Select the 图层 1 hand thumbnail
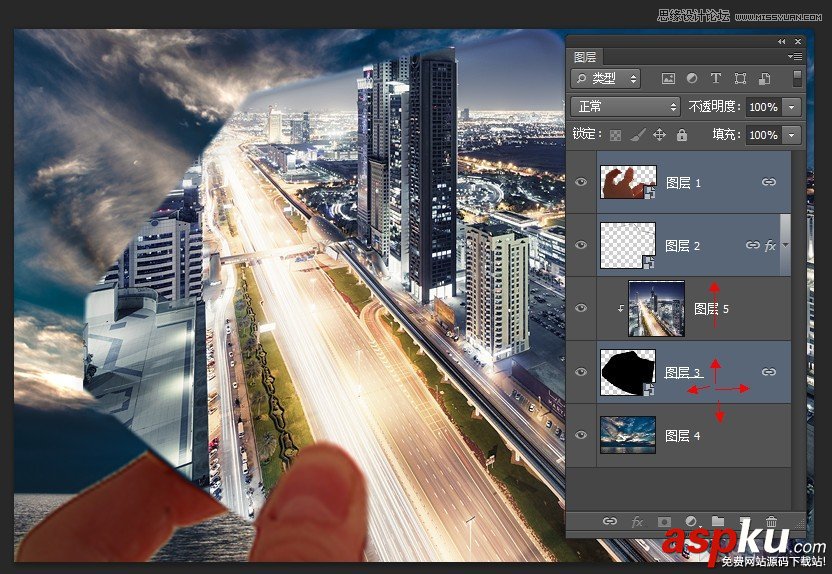The image size is (832, 574). [x=628, y=182]
